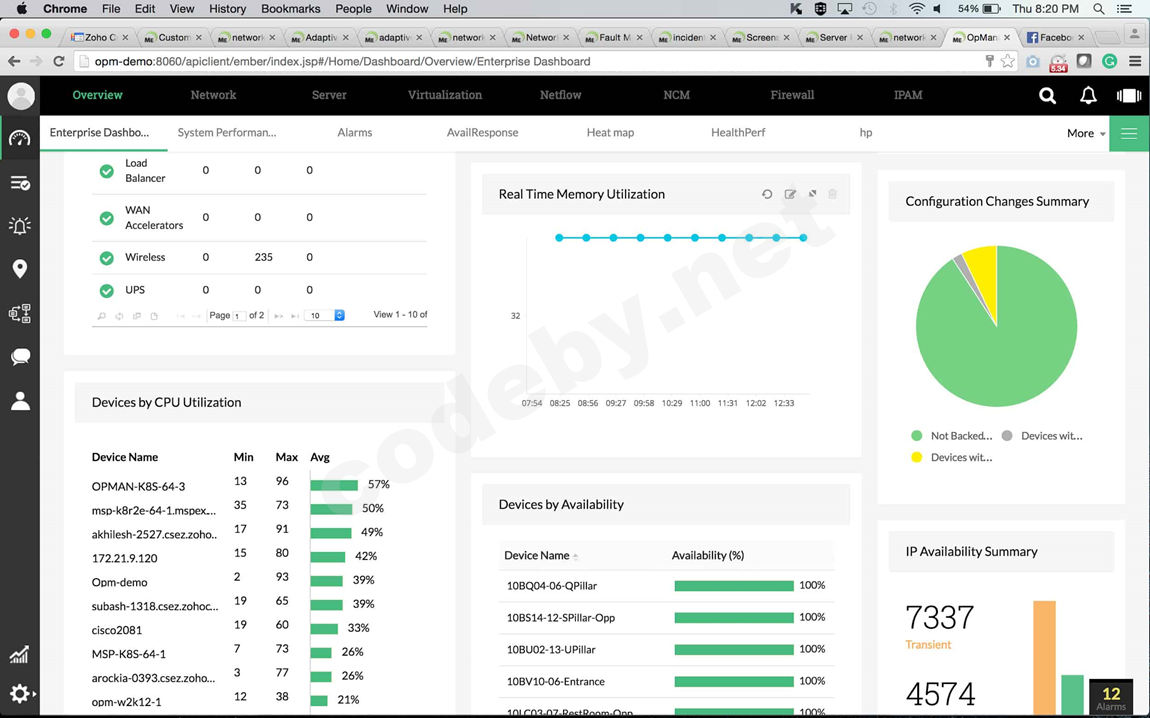Expand the Real Time Memory Utilization widget

click(x=813, y=194)
